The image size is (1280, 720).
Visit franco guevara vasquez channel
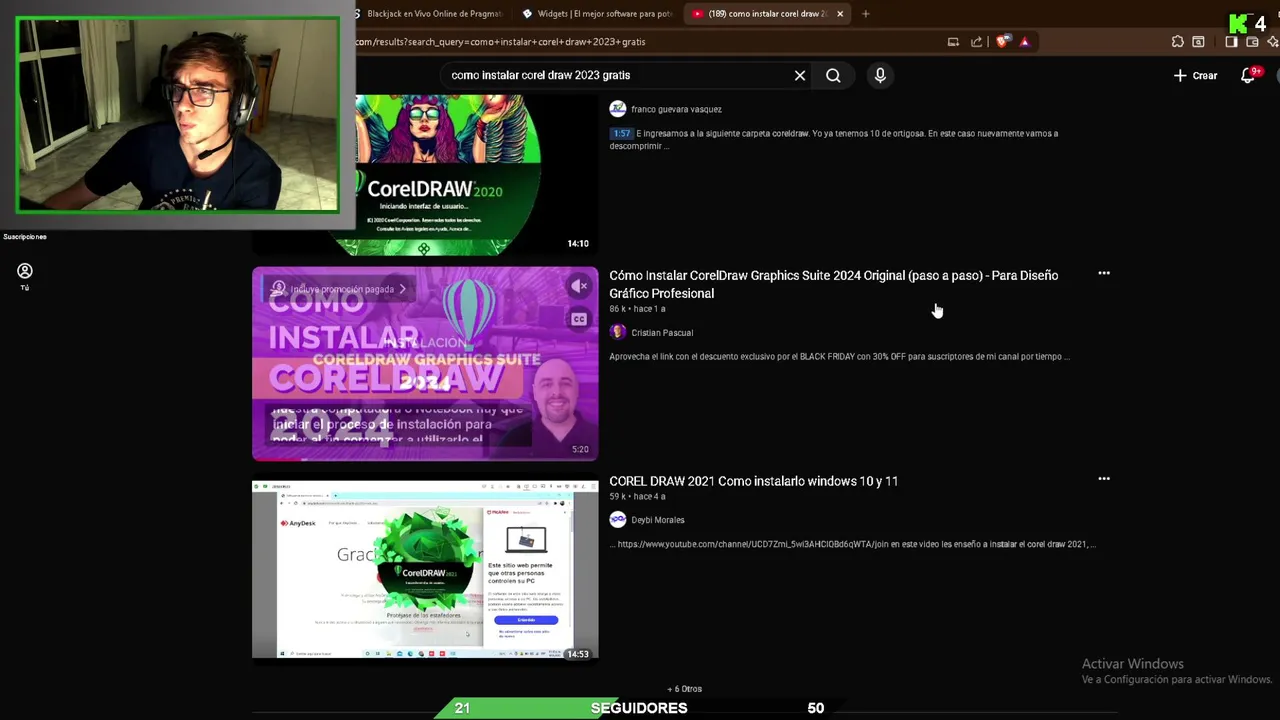[676, 109]
